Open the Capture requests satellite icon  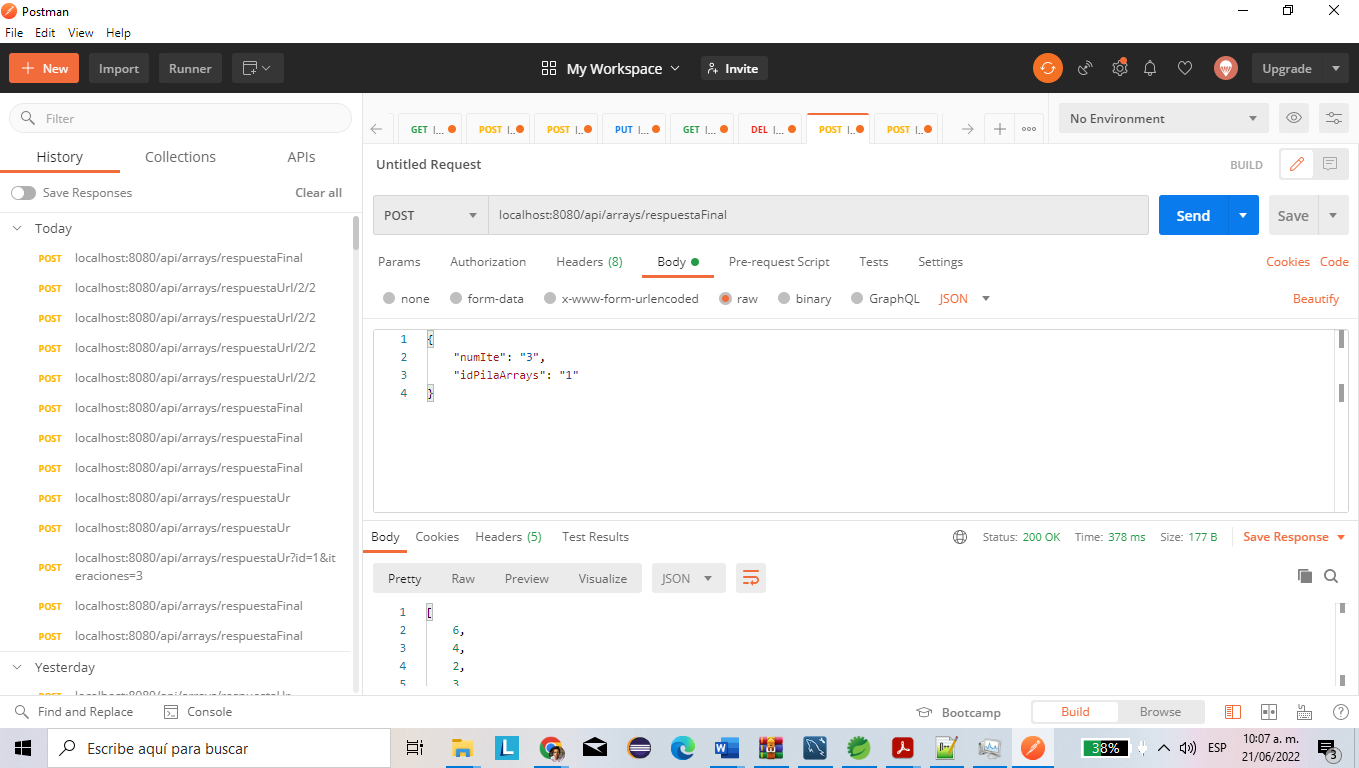click(x=1084, y=68)
